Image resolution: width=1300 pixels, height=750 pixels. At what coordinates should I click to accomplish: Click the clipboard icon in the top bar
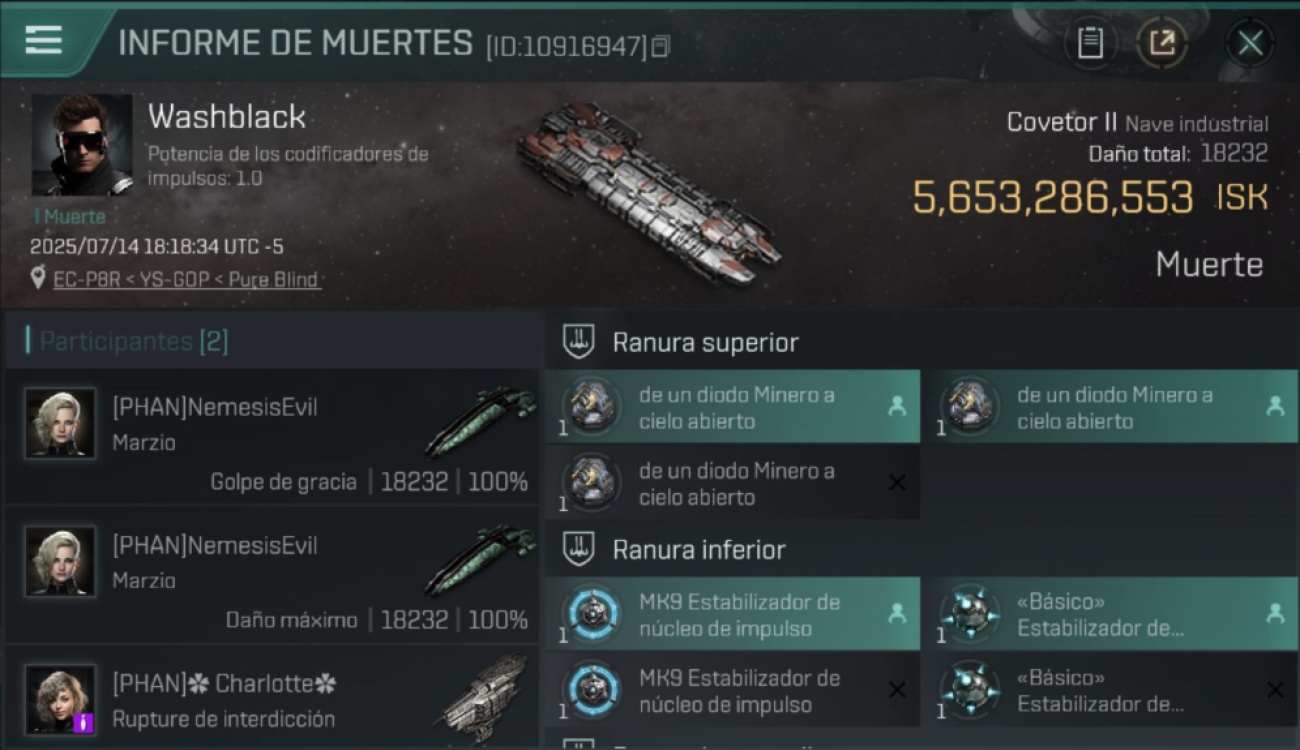1090,43
